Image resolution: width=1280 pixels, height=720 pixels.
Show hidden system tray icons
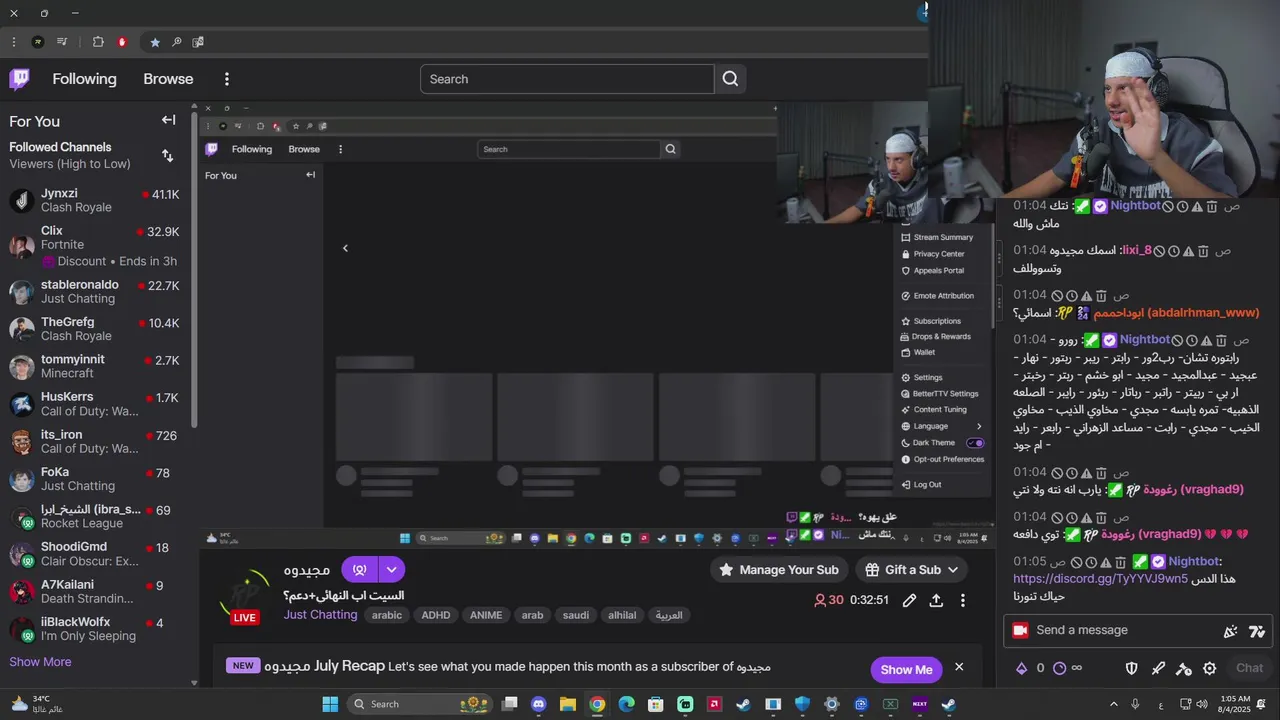click(x=1114, y=704)
